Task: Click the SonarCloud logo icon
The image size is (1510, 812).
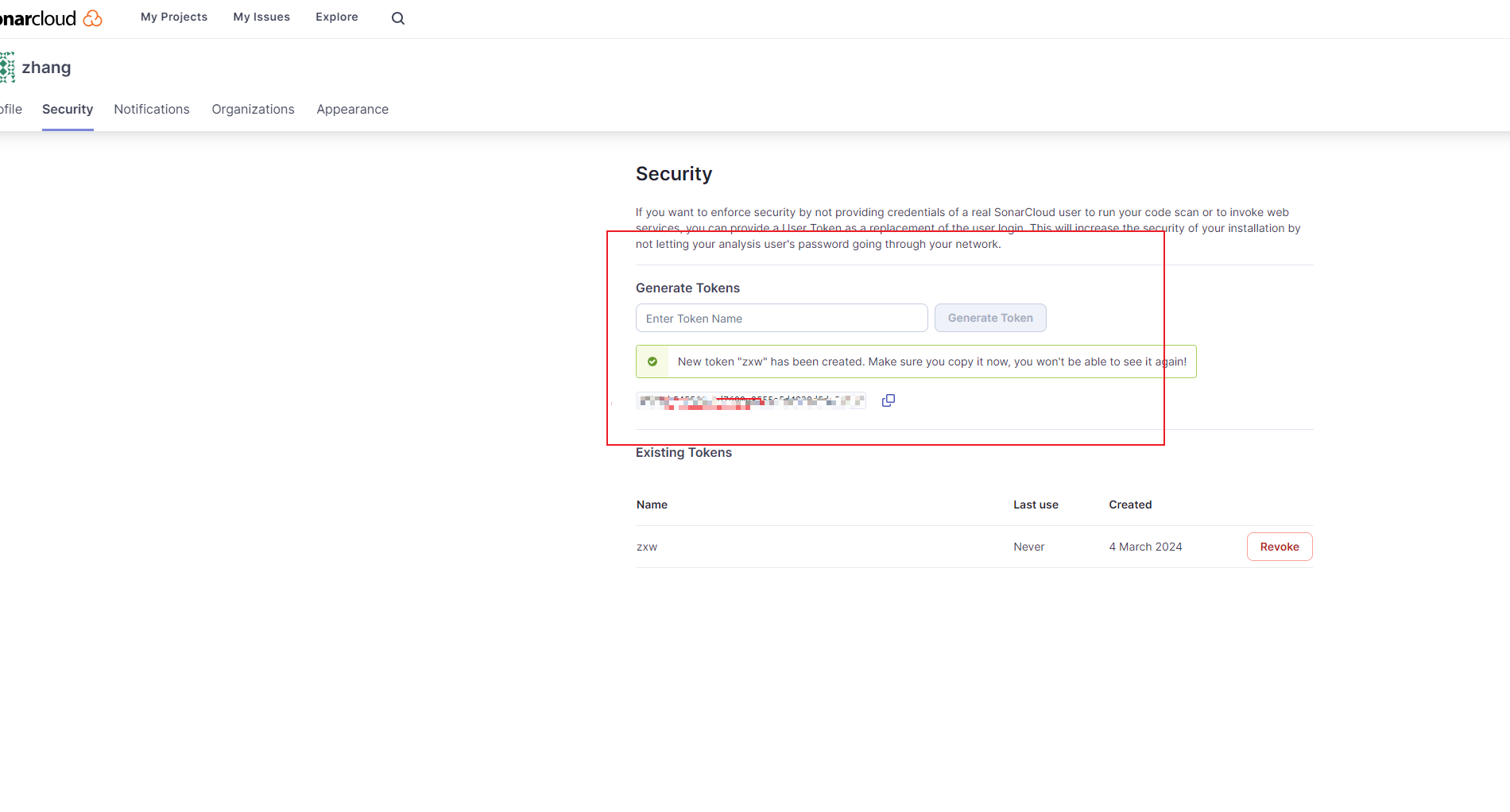Action: (92, 18)
